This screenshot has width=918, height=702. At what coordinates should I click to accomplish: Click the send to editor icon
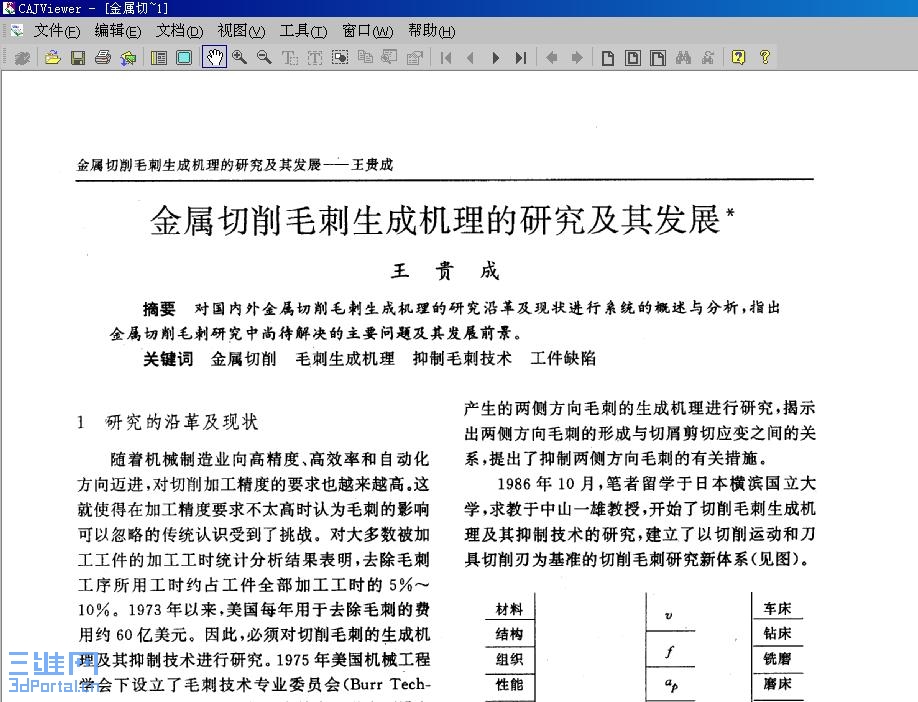[x=415, y=57]
